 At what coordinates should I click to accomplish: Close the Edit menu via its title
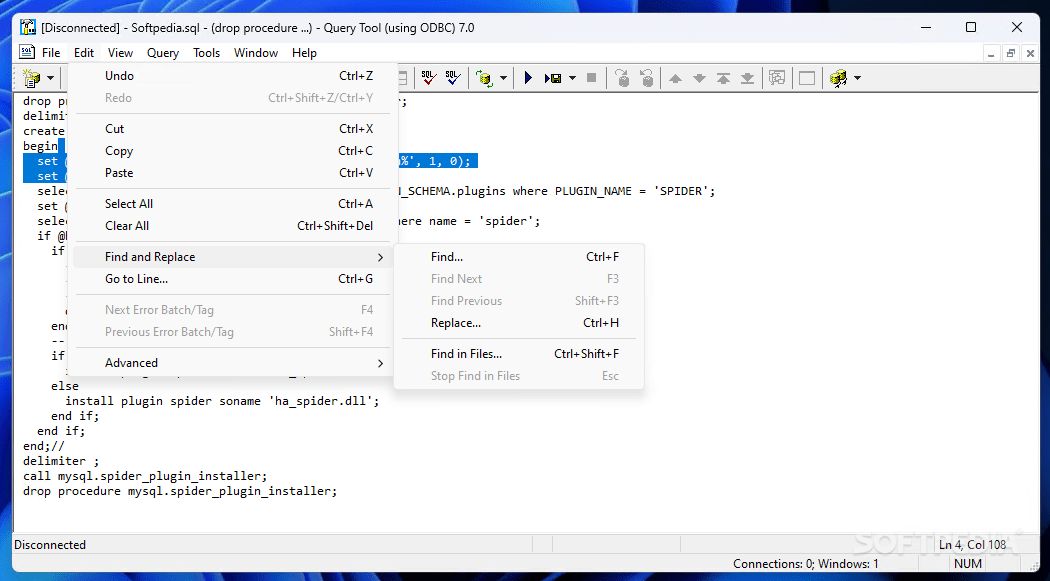84,53
